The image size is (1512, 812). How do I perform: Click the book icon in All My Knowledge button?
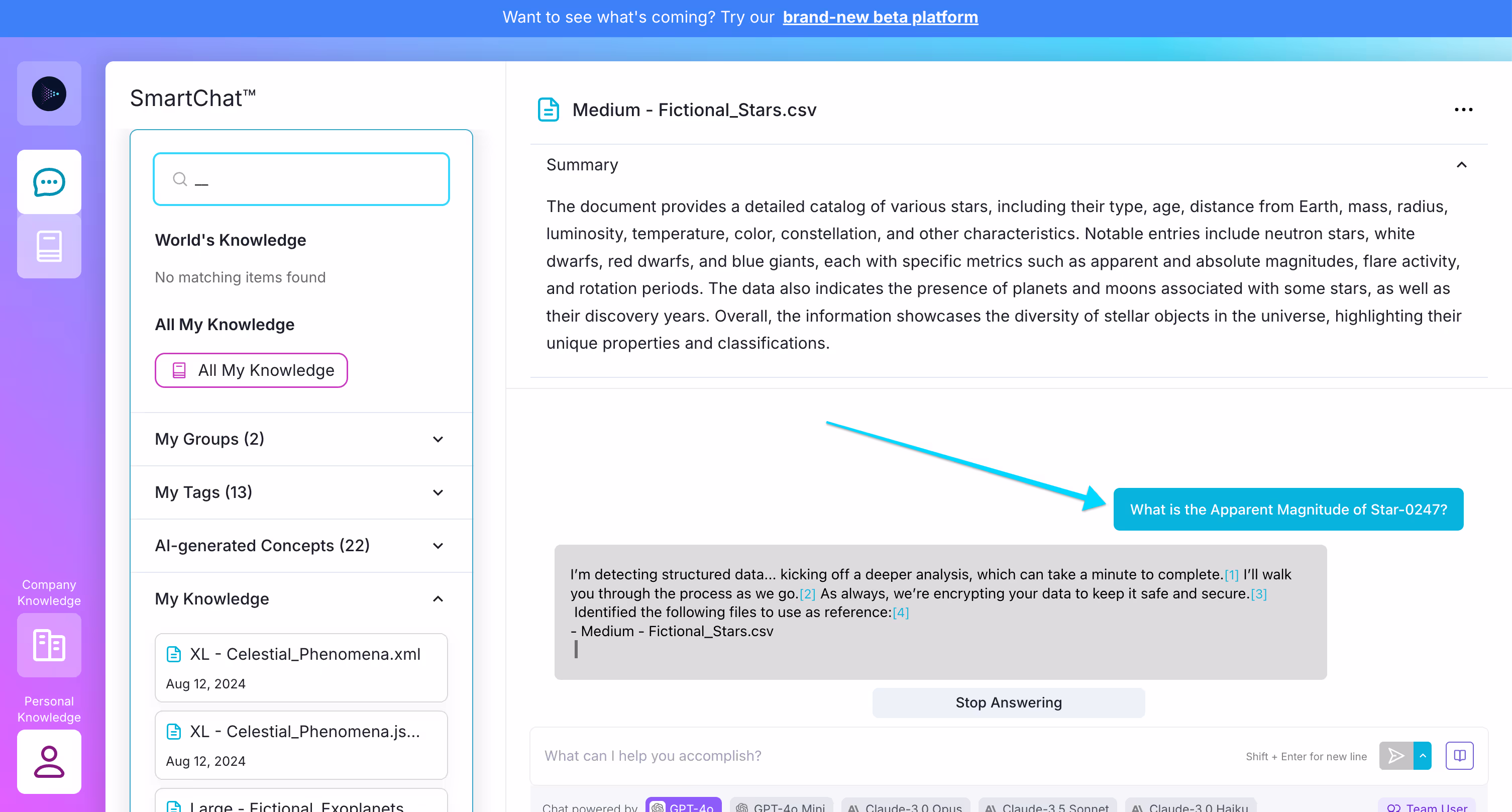[179, 370]
